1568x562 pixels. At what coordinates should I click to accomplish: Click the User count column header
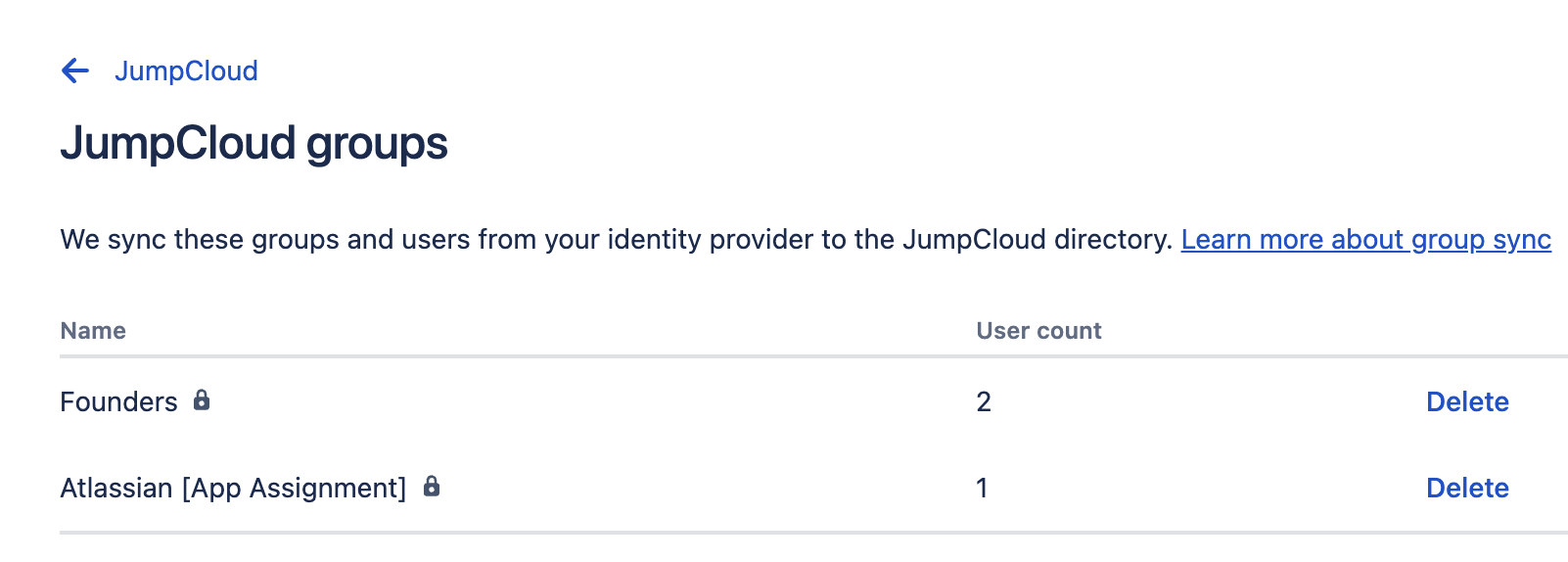click(x=1038, y=331)
